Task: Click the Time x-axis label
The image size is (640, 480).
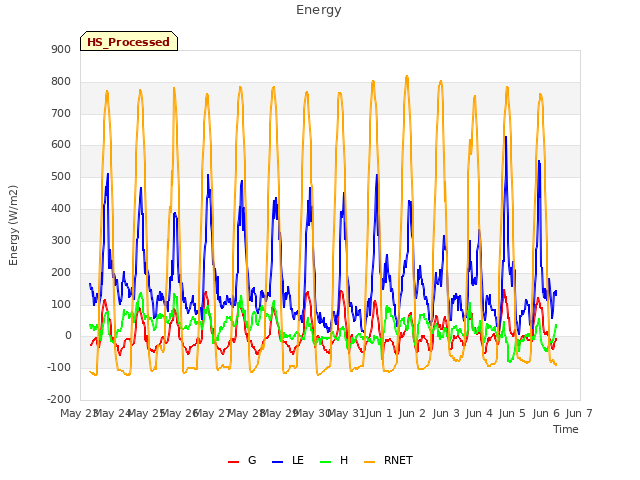Action: [x=566, y=429]
